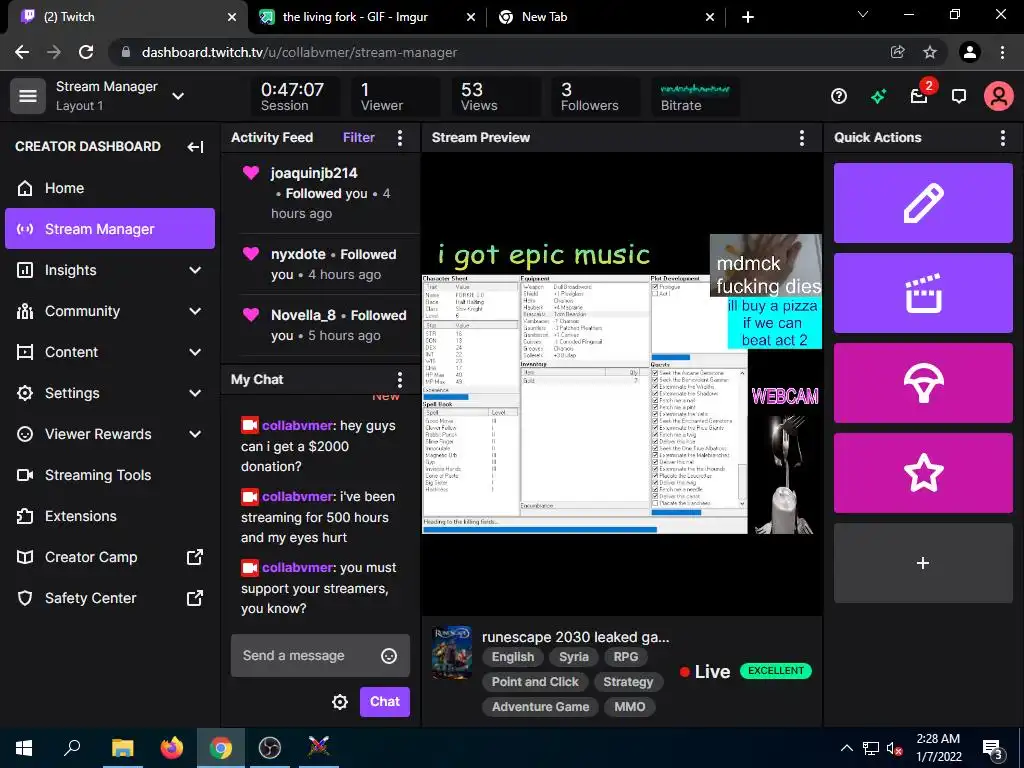Go to Home in the sidebar

[x=110, y=188]
